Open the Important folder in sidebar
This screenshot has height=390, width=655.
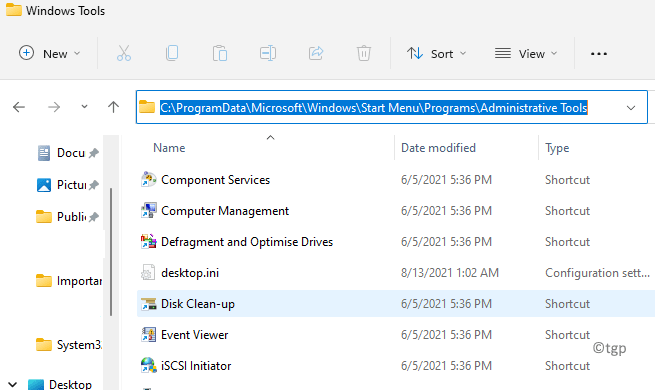(69, 281)
